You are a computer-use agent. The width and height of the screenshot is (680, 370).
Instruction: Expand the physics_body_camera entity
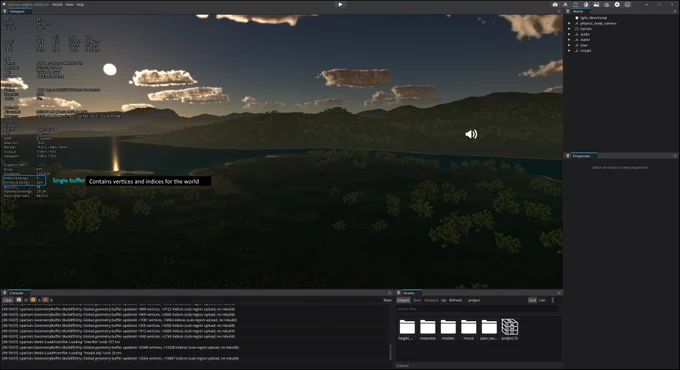(x=569, y=23)
